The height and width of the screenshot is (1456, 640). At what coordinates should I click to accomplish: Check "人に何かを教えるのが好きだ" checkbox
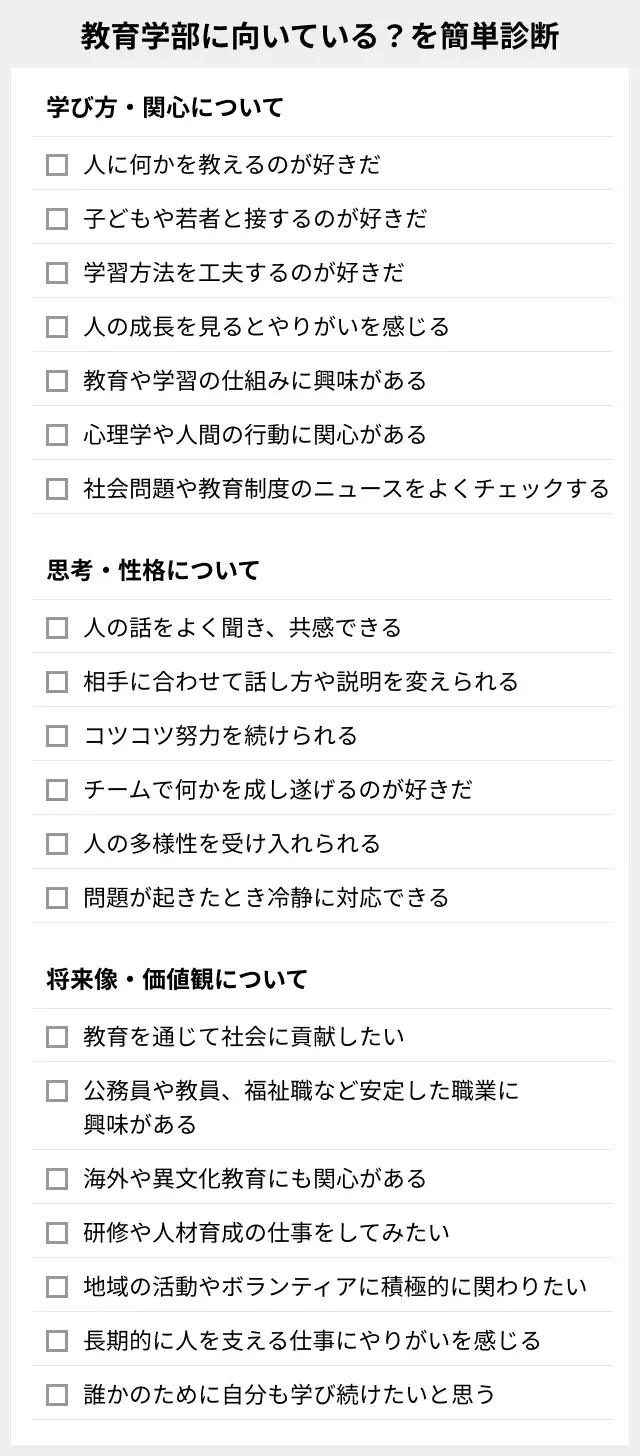click(57, 165)
